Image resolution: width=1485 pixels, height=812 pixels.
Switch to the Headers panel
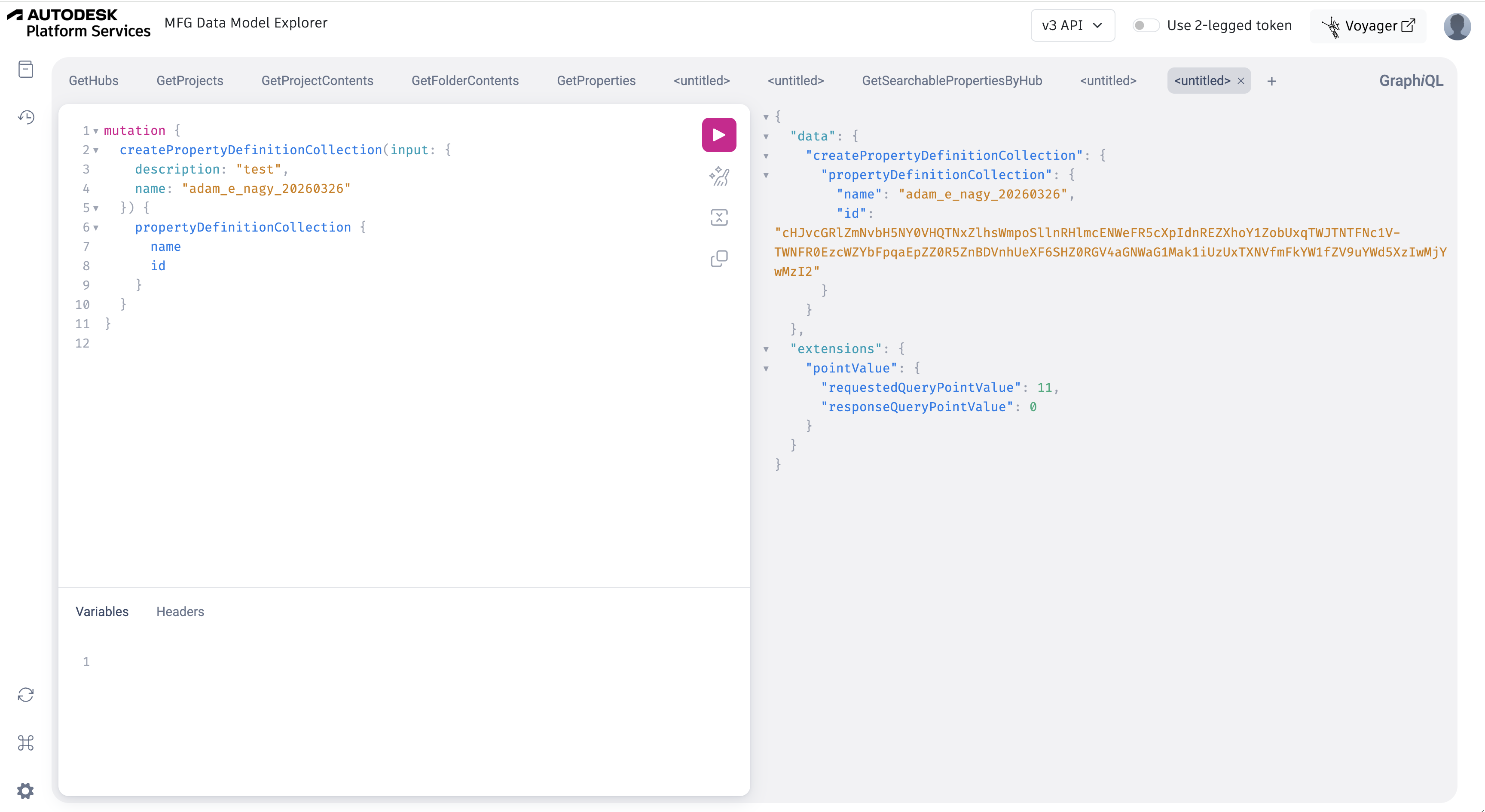point(180,611)
